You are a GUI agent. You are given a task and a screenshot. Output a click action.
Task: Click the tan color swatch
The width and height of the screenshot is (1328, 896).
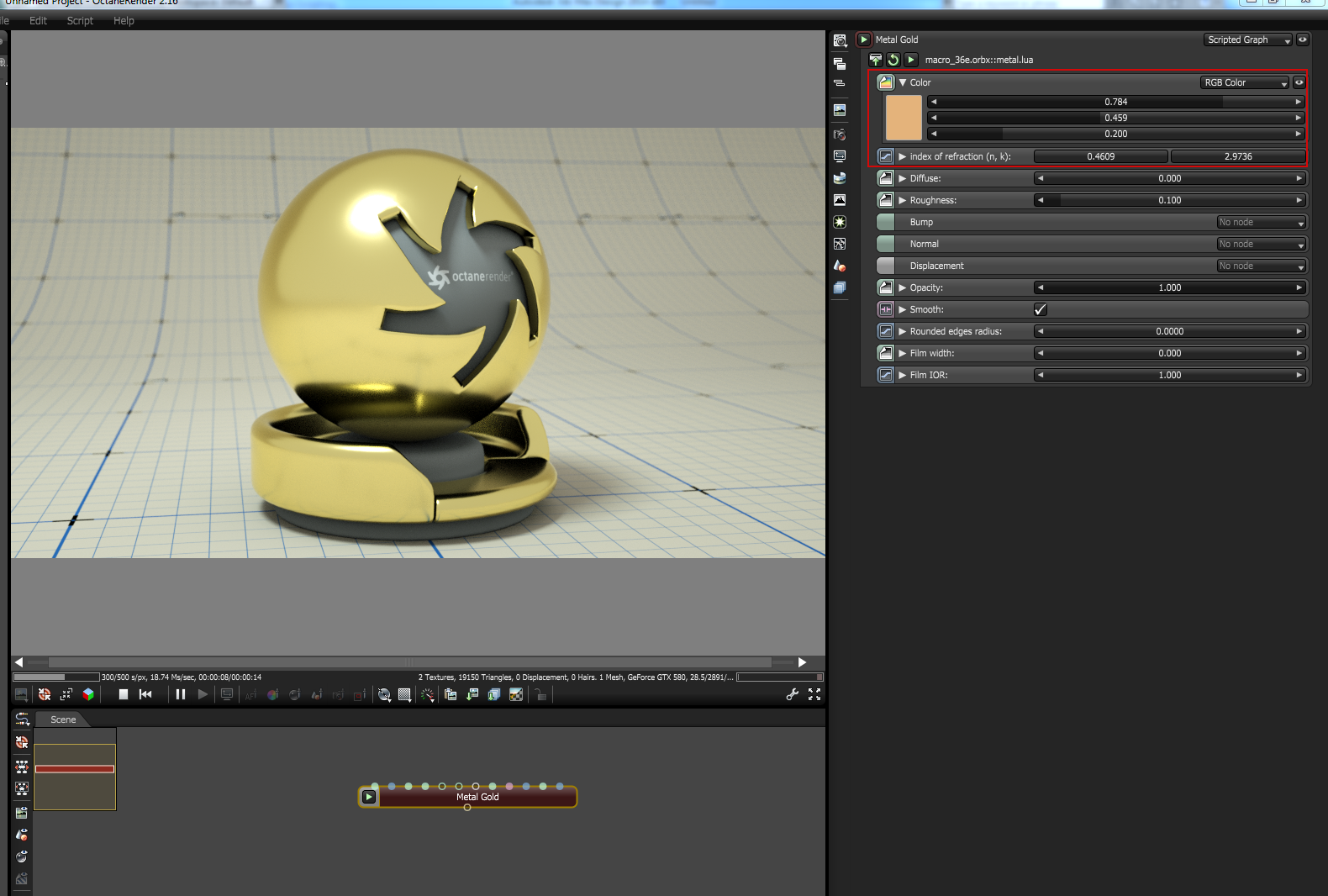904,118
